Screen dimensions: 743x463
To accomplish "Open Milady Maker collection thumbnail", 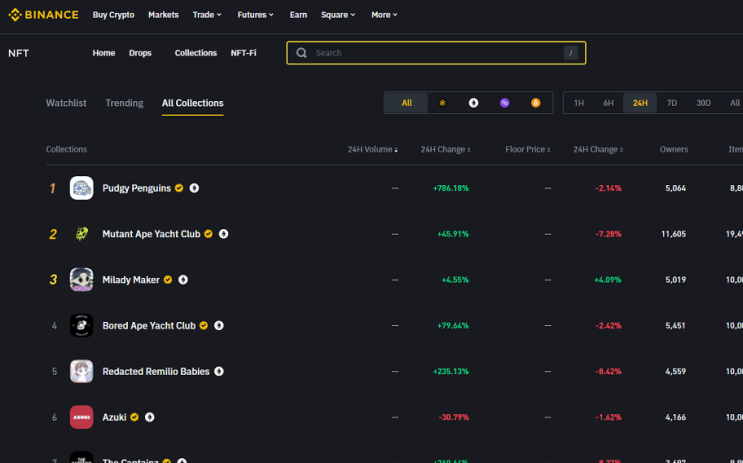I will pos(82,280).
